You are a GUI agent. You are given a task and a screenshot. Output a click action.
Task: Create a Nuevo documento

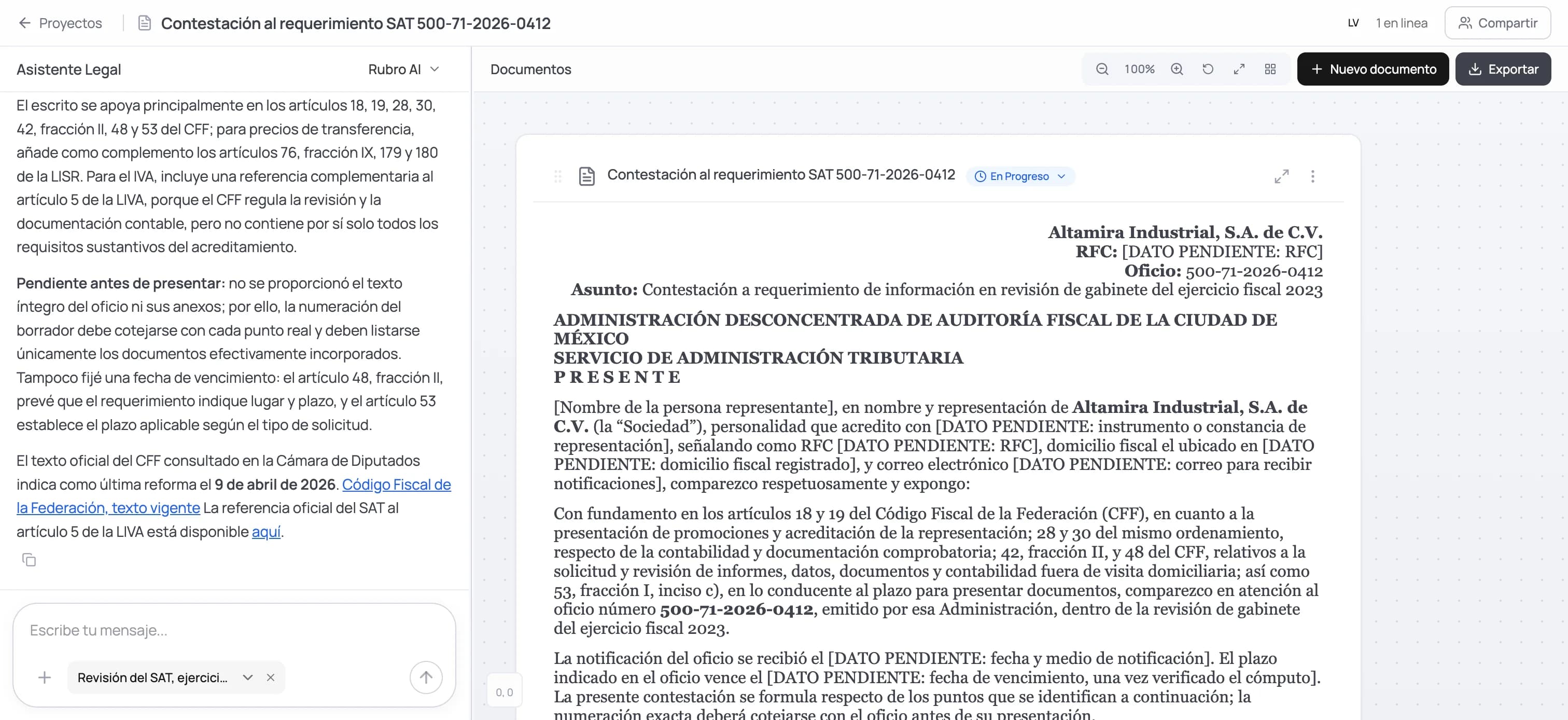[1373, 70]
